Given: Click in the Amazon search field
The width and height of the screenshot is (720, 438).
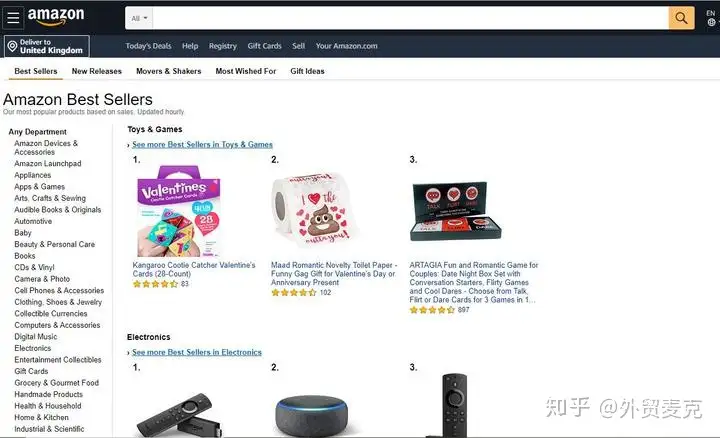Looking at the screenshot, I should click(410, 18).
